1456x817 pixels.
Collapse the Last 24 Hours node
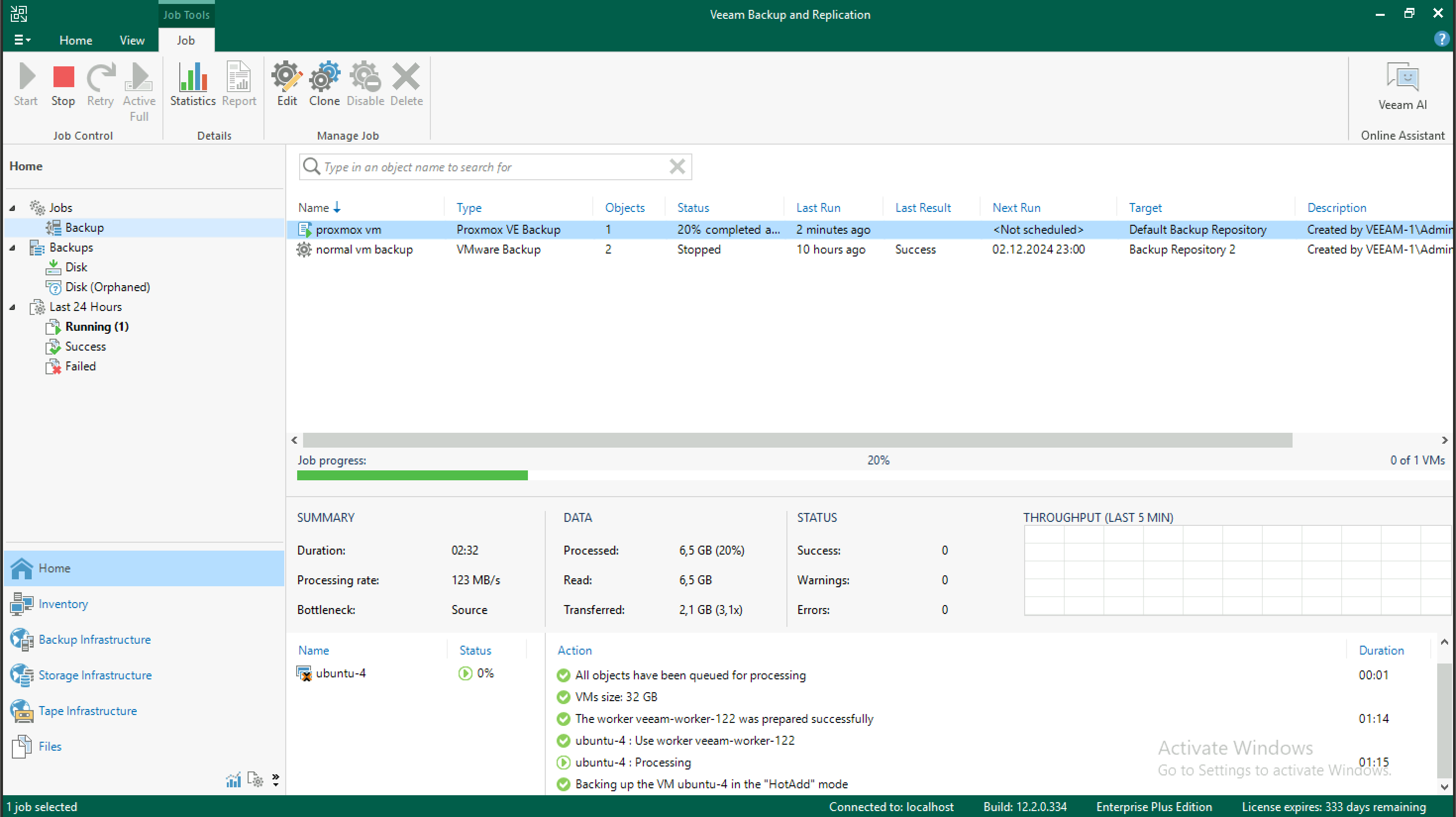[12, 307]
